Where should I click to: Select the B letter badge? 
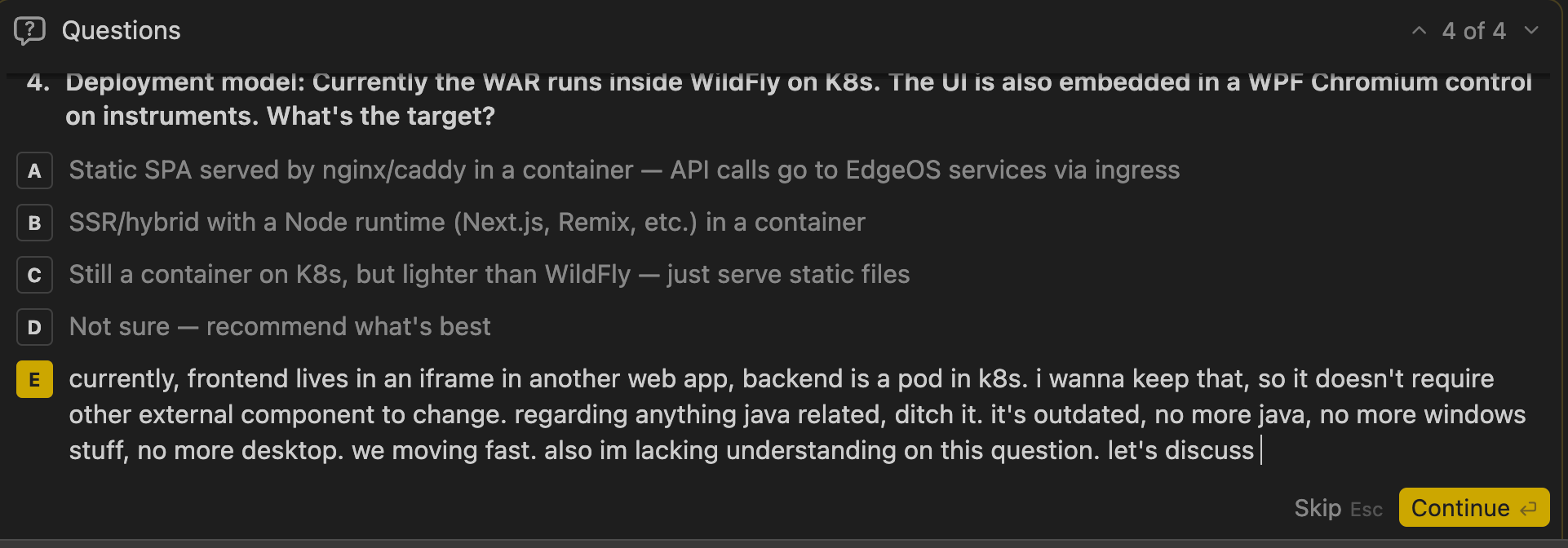34,223
